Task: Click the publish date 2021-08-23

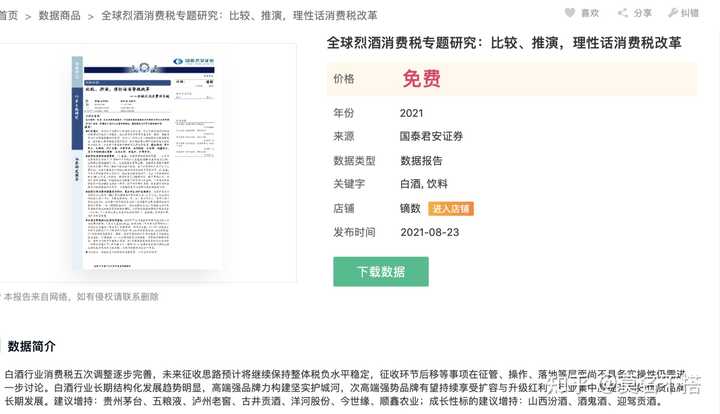Action: pyautogui.click(x=429, y=232)
